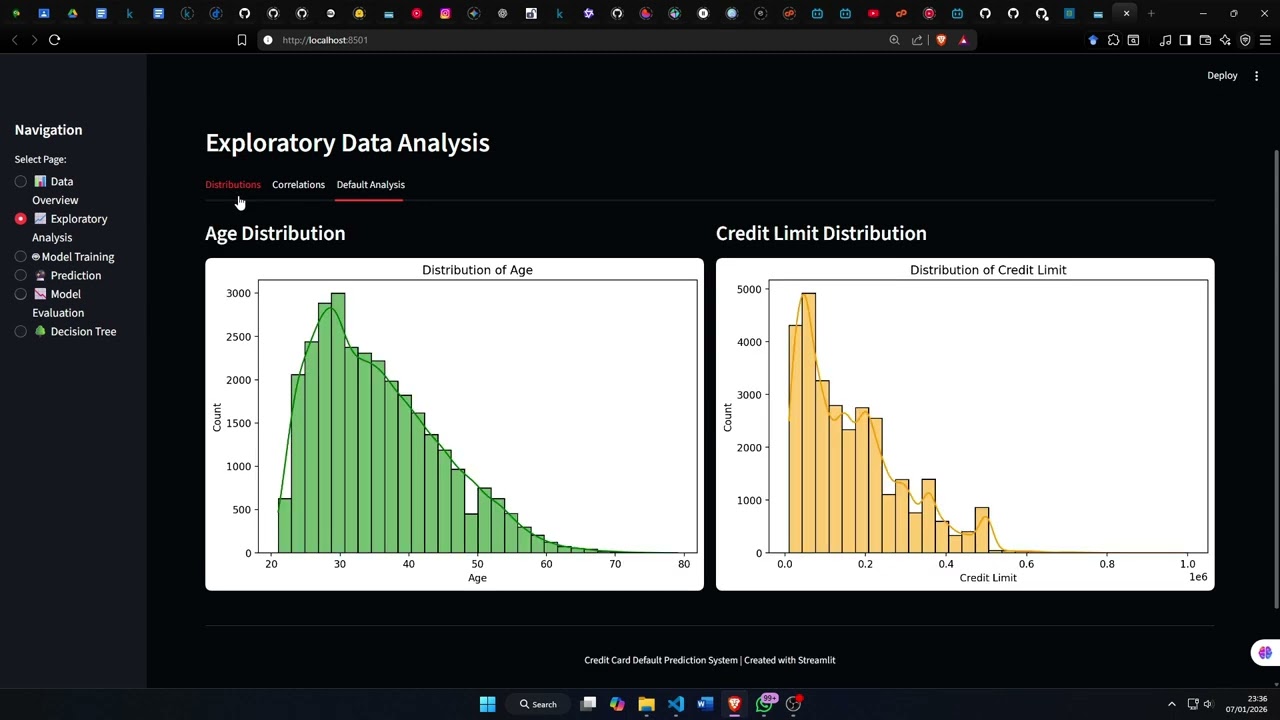The image size is (1280, 720).
Task: Switch to the Google Drive browser tab
Action: tap(72, 14)
